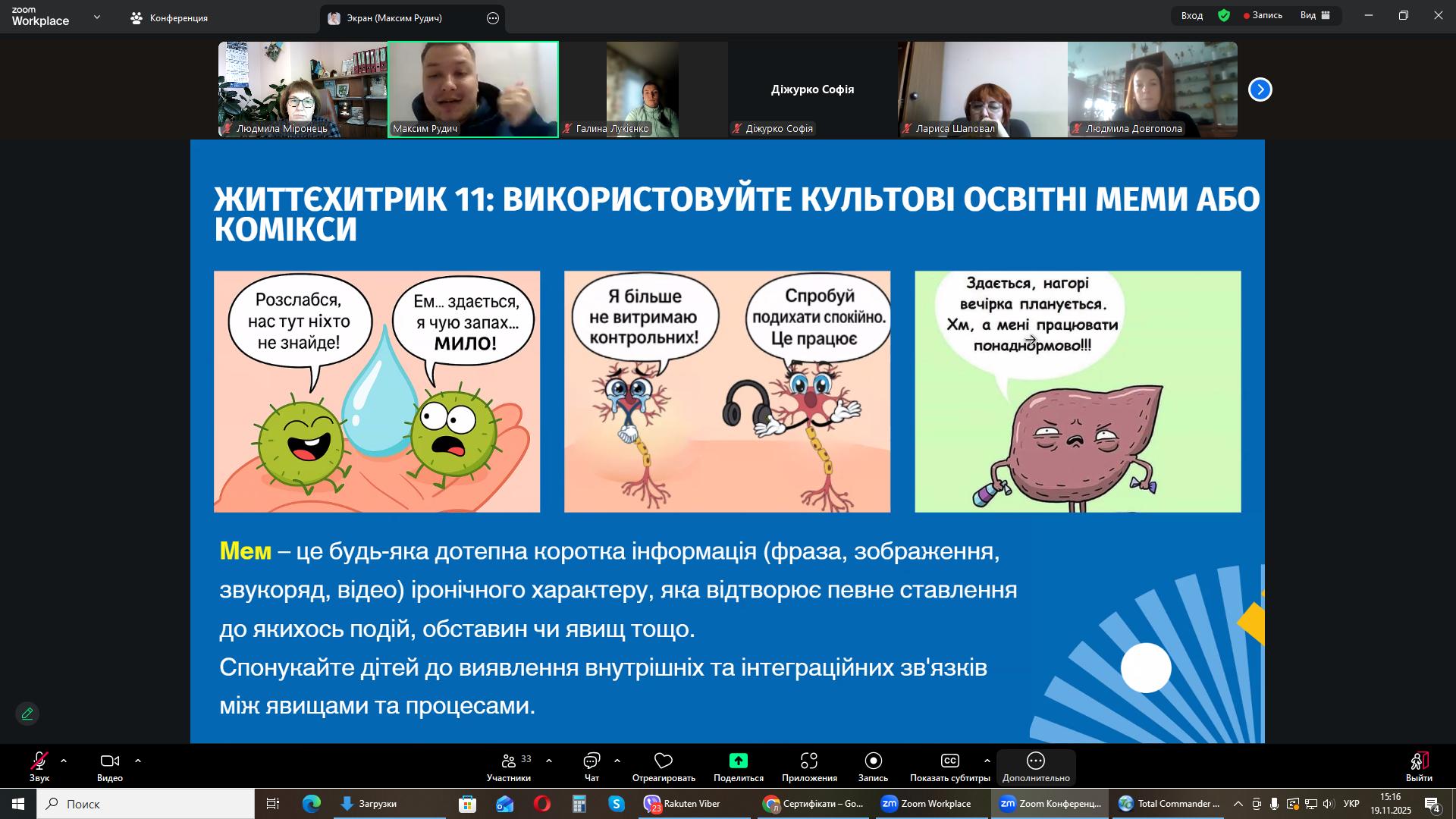The image size is (1456, 819).
Task: Click the Record icon in toolbar
Action: click(x=873, y=761)
